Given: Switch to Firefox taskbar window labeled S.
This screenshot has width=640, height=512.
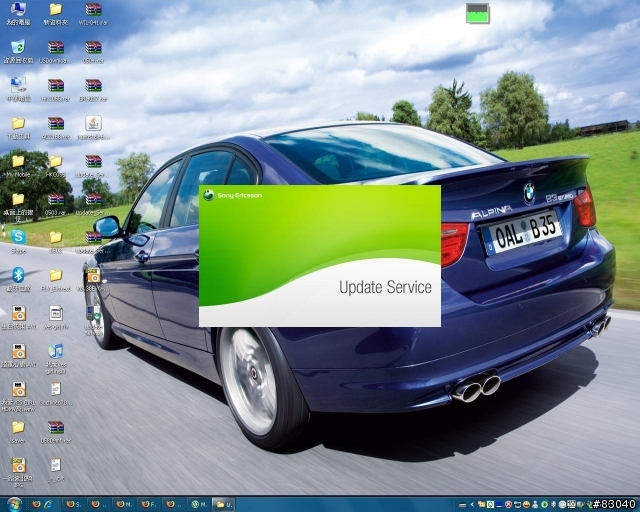Looking at the screenshot, I should 74,504.
